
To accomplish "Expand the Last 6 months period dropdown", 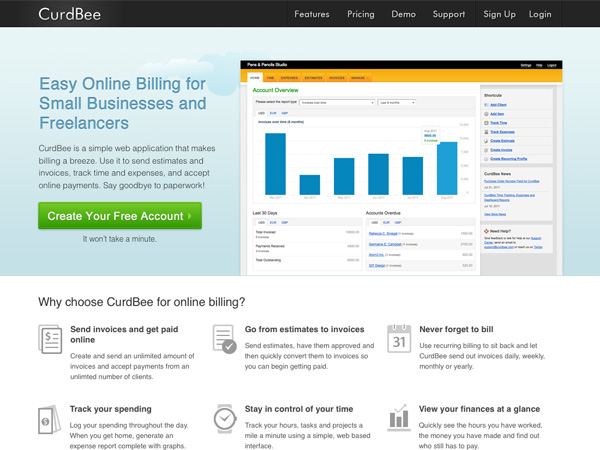I will (396, 102).
